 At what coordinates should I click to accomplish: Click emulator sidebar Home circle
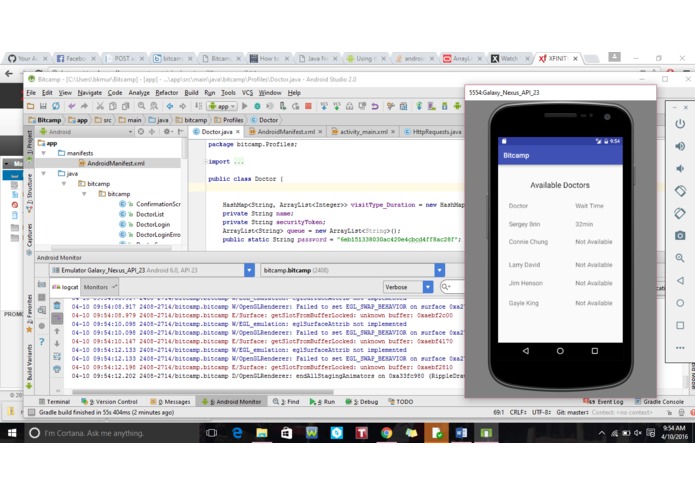click(x=680, y=303)
